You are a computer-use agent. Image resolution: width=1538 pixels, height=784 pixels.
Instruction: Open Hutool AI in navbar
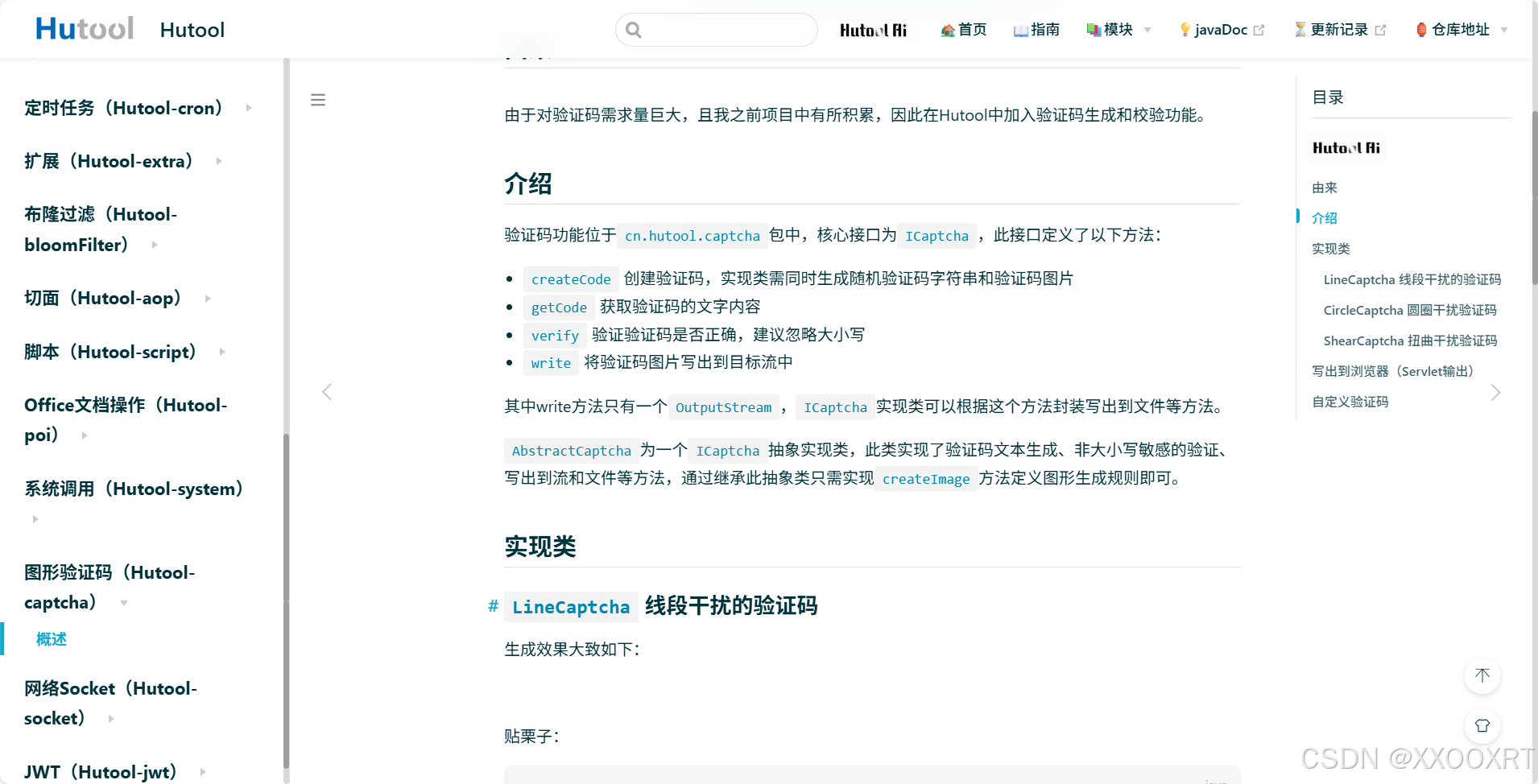click(874, 30)
